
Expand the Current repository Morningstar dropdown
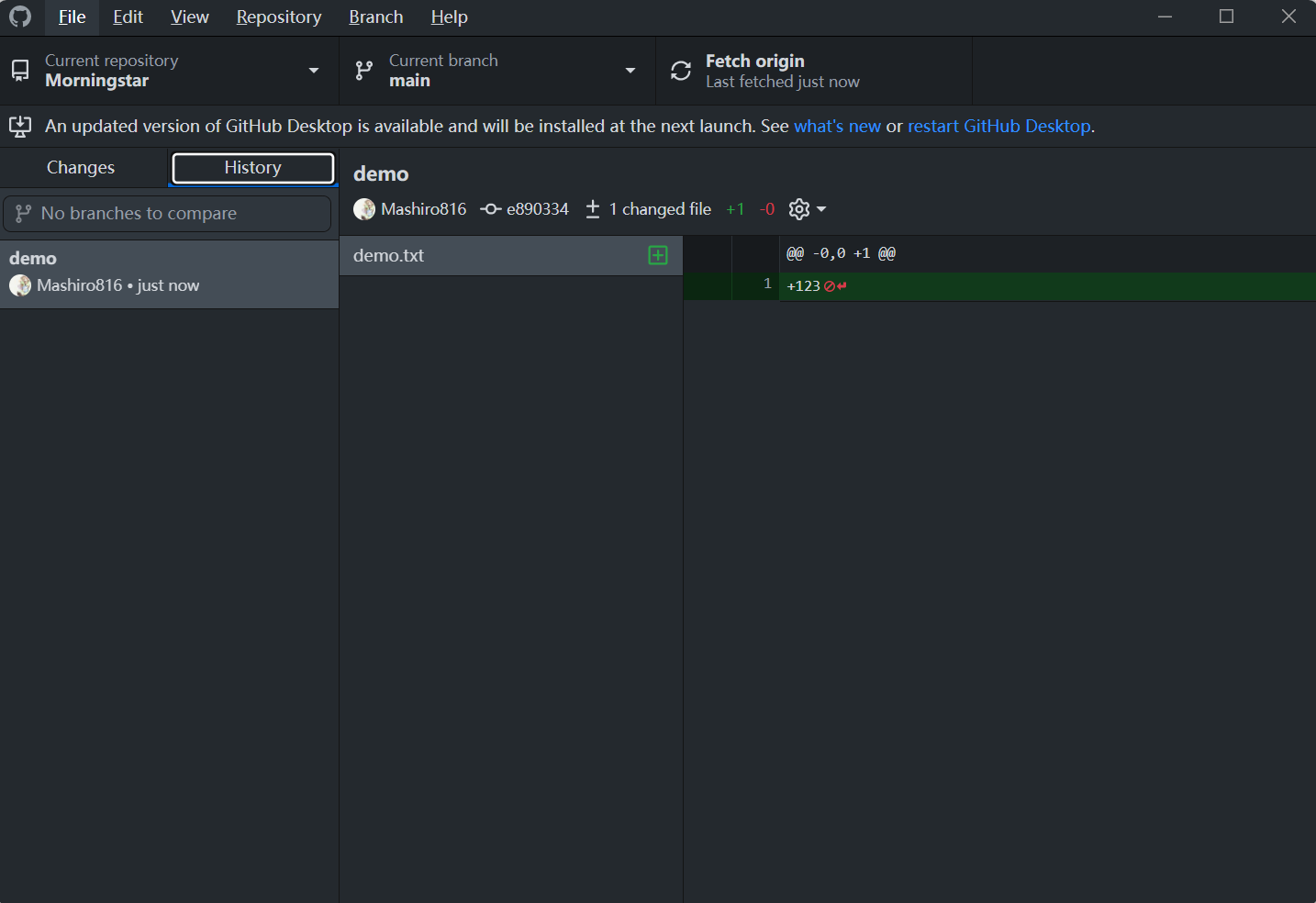click(170, 71)
